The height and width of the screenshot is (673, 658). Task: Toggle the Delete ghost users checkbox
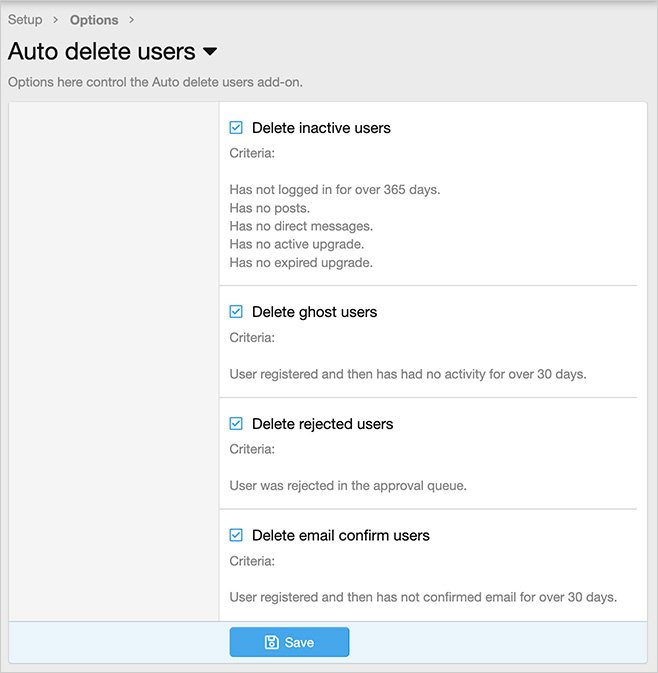pyautogui.click(x=236, y=312)
